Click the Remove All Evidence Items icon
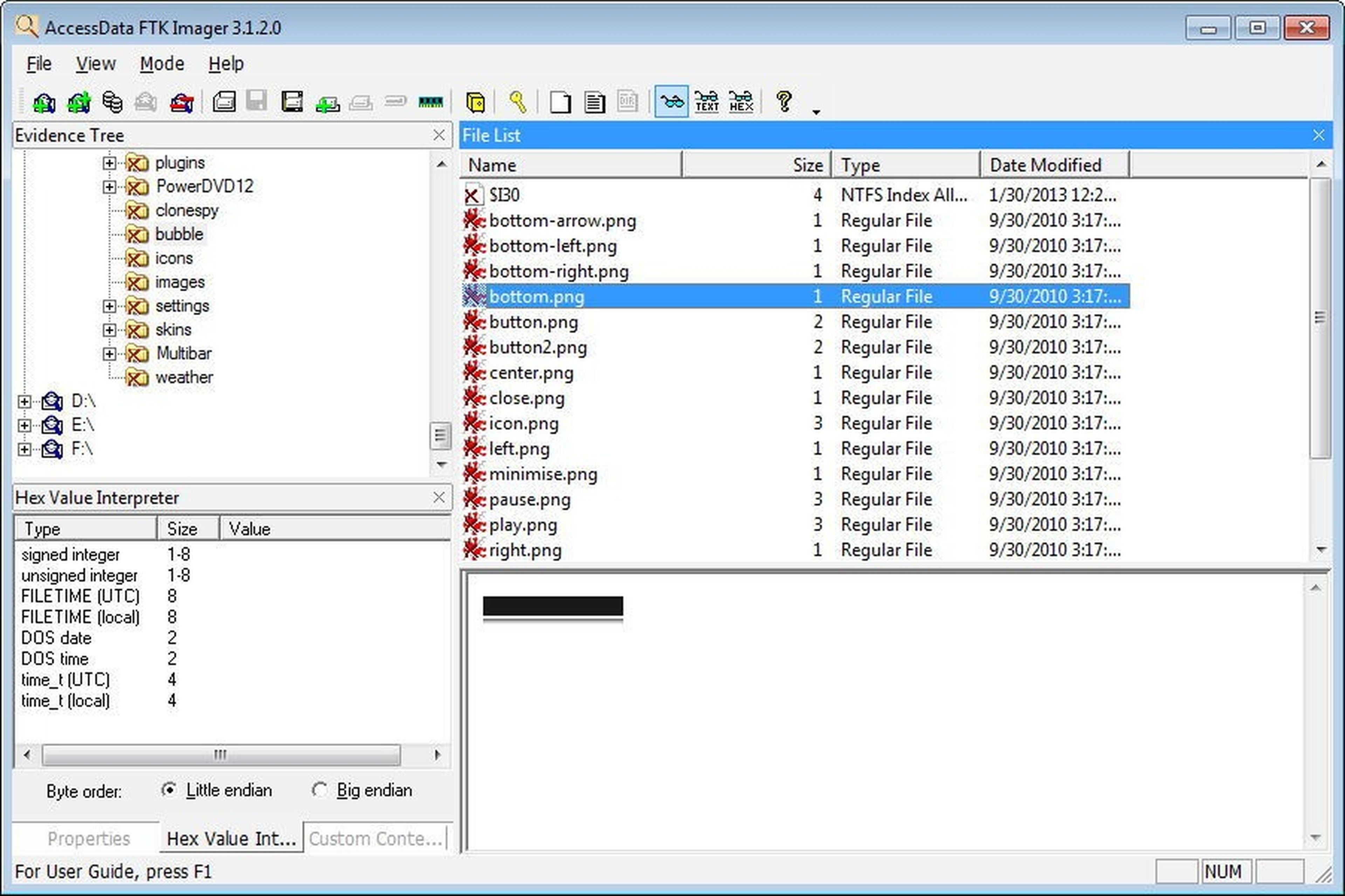1345x896 pixels. [182, 102]
